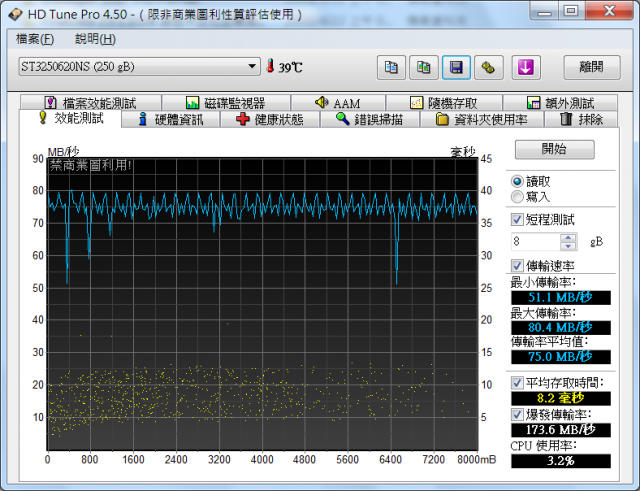Click the 80.4 MB/秒 maximum transfer value
640x491 pixels.
tap(560, 327)
